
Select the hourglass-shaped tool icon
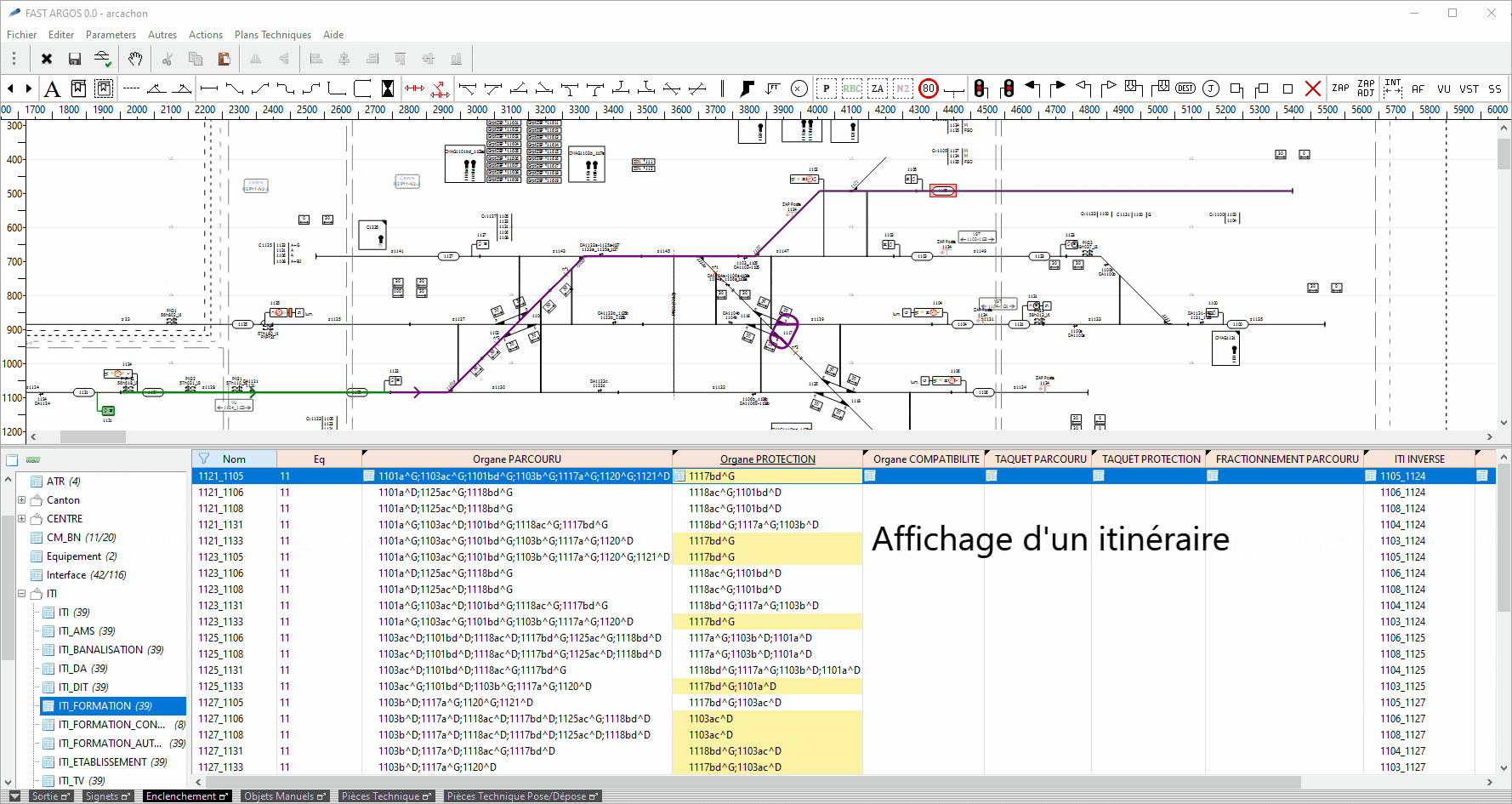(388, 88)
